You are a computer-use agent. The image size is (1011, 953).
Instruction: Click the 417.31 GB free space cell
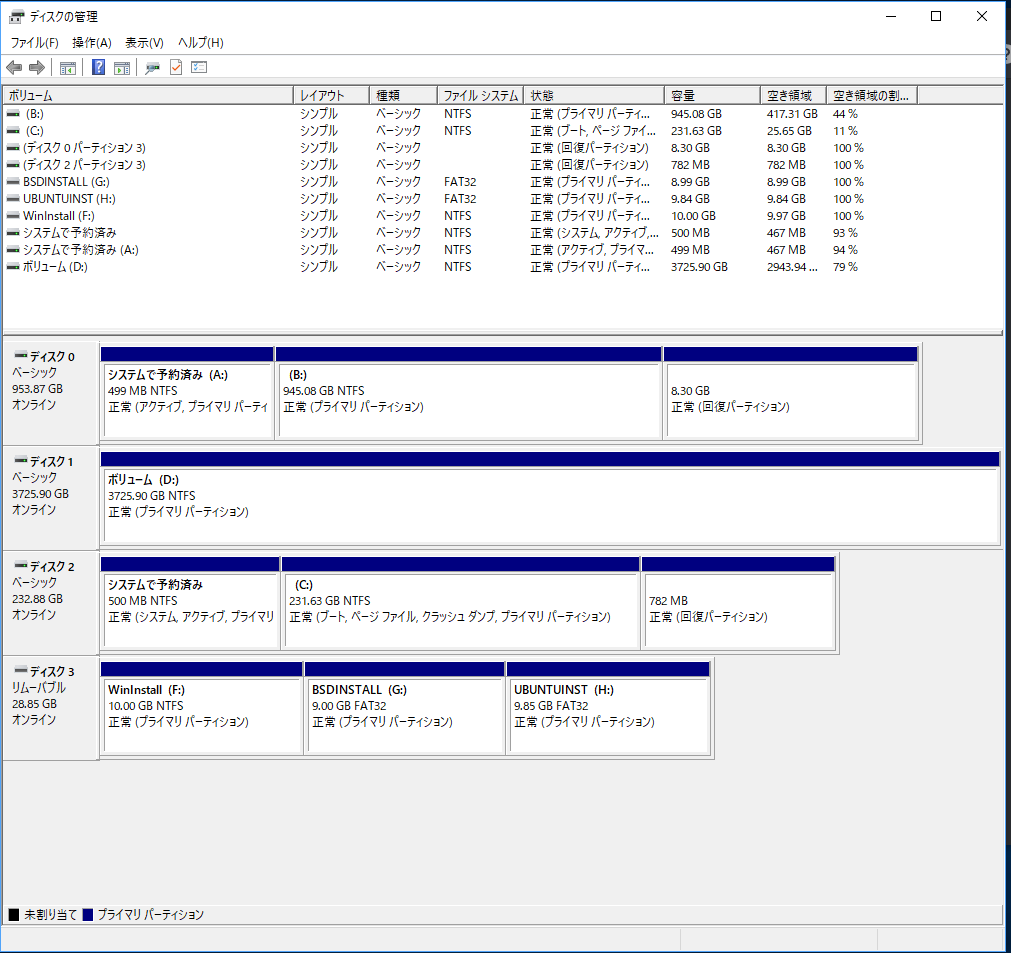[x=792, y=114]
